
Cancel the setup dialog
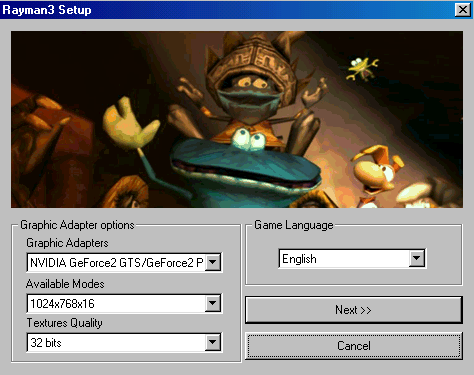(x=354, y=346)
